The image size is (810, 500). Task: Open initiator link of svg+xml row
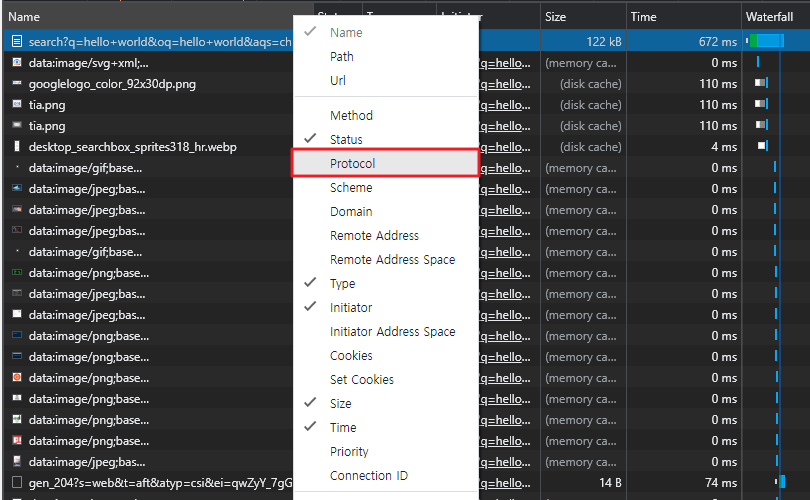pyautogui.click(x=505, y=63)
